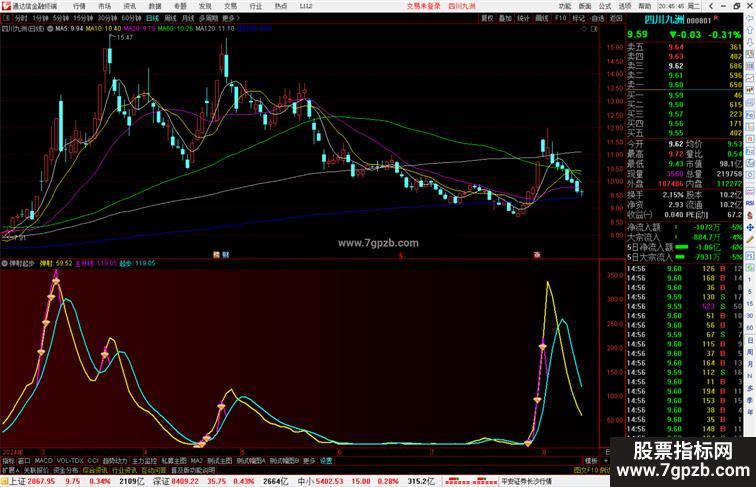
Task: Click the 复权 button
Action: point(487,18)
